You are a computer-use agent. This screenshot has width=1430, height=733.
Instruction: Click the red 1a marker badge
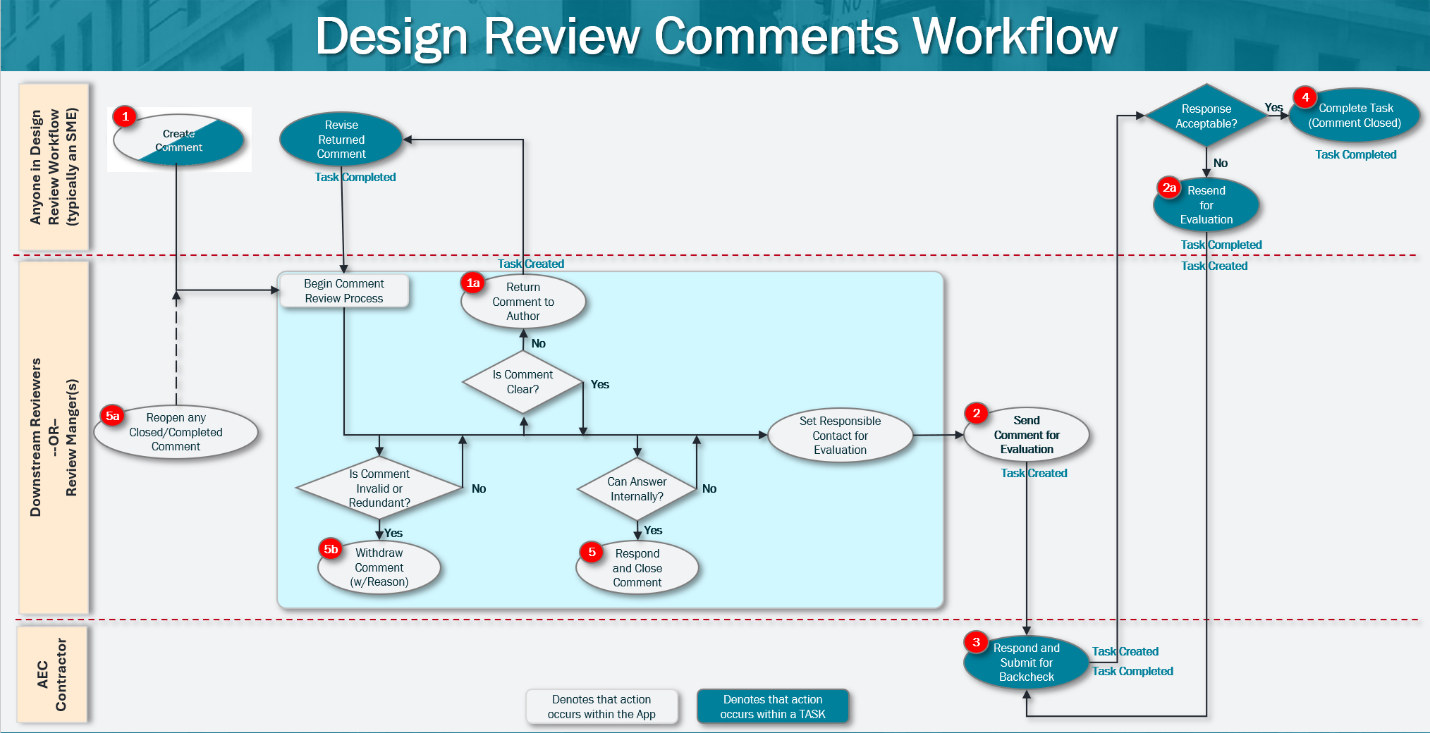(474, 284)
